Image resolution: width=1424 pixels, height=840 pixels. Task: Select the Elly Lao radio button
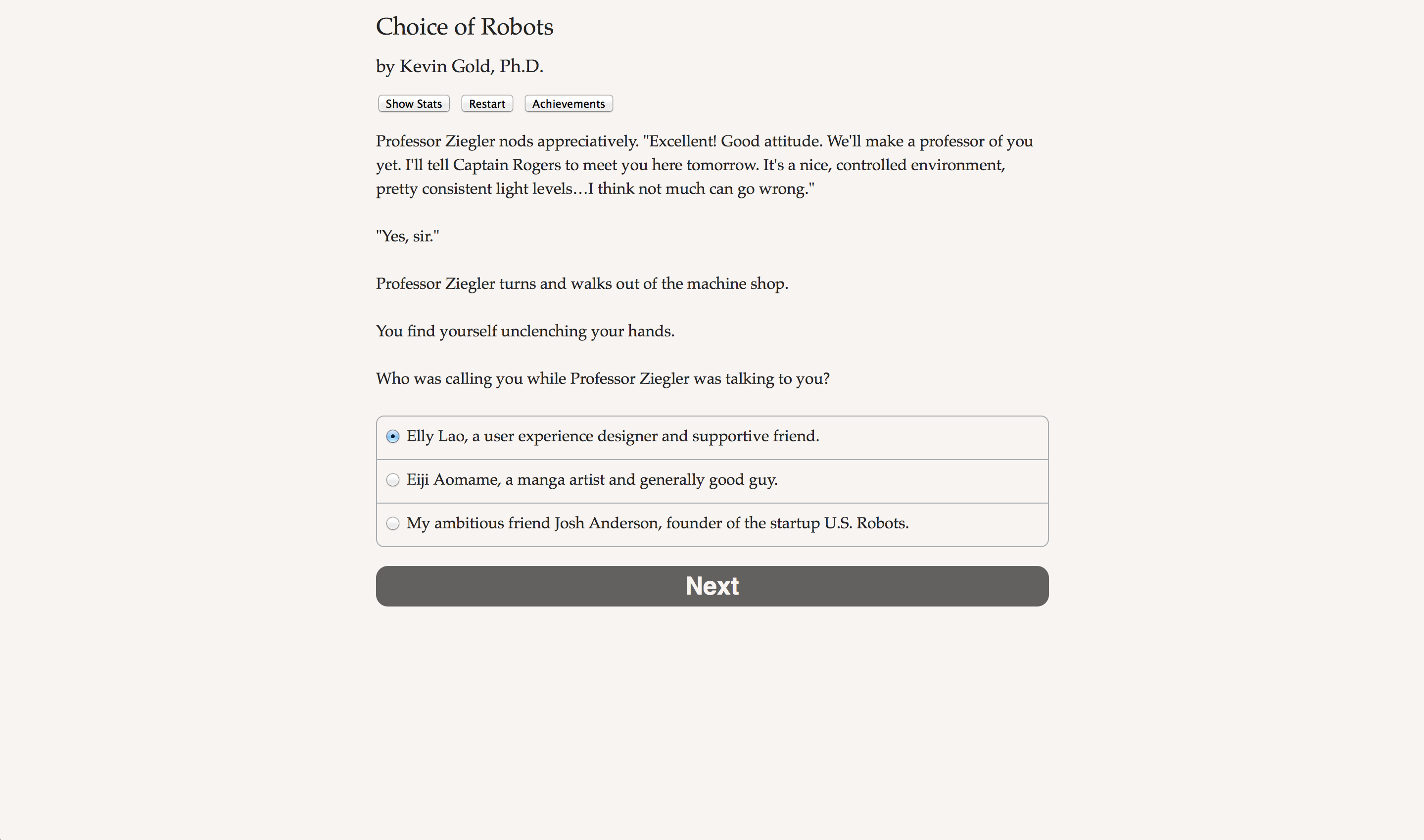tap(393, 436)
